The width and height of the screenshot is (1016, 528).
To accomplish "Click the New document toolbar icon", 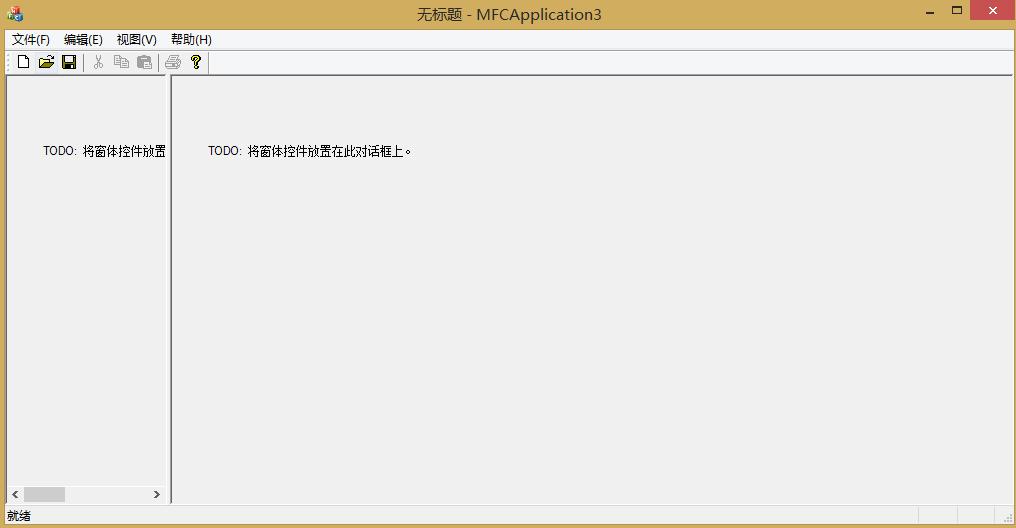I will tap(23, 62).
